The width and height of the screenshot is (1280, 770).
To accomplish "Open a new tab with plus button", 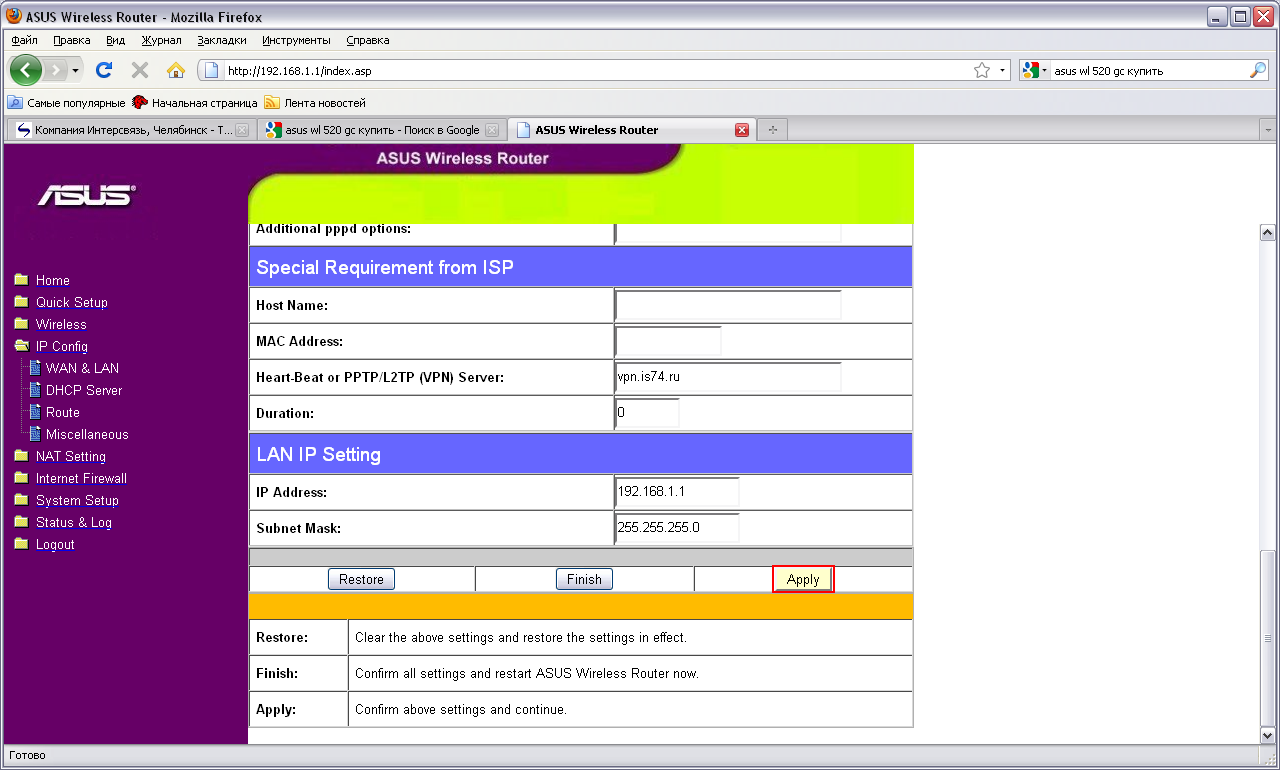I will tap(772, 130).
